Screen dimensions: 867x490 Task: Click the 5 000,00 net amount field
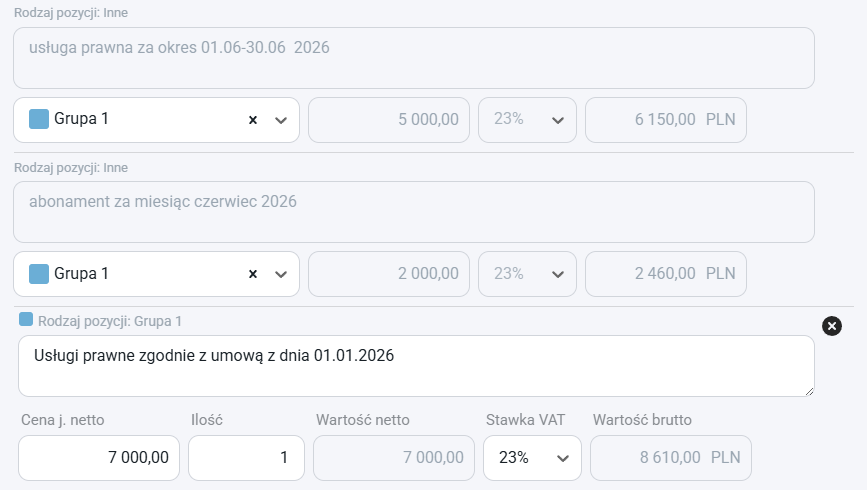point(389,120)
